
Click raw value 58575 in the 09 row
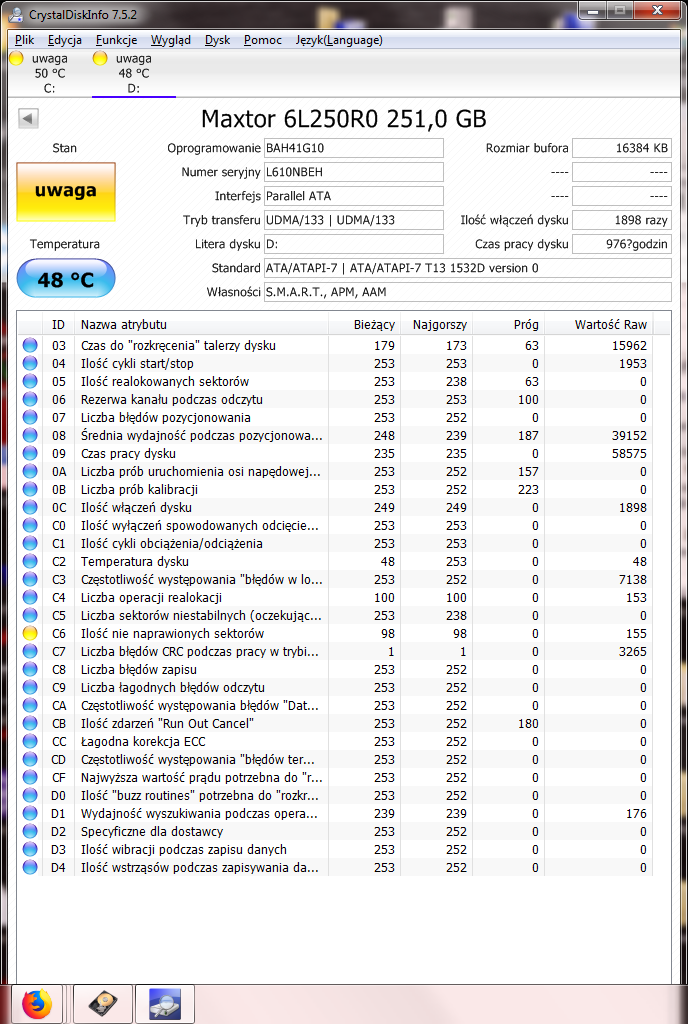click(x=629, y=453)
